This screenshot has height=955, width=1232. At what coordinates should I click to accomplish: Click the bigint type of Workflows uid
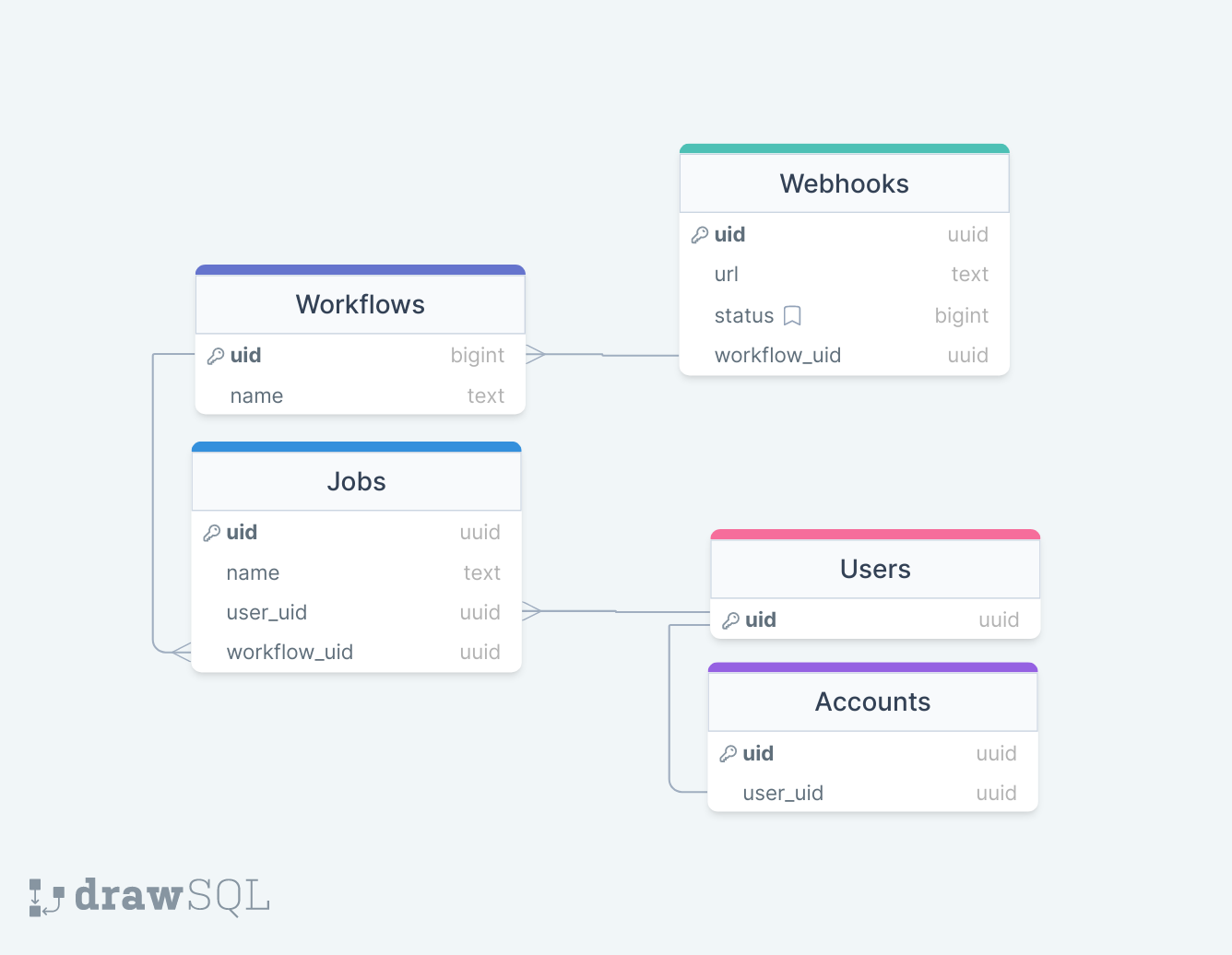478,356
